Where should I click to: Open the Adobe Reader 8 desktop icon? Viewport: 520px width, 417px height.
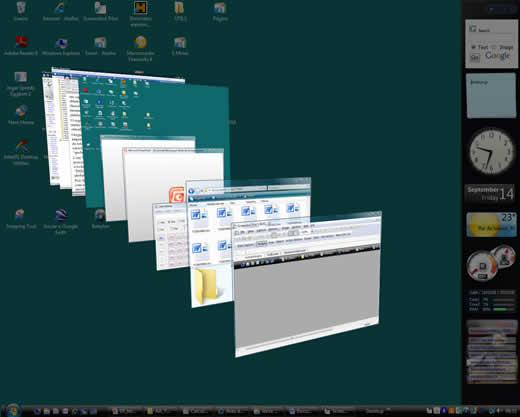pyautogui.click(x=21, y=45)
